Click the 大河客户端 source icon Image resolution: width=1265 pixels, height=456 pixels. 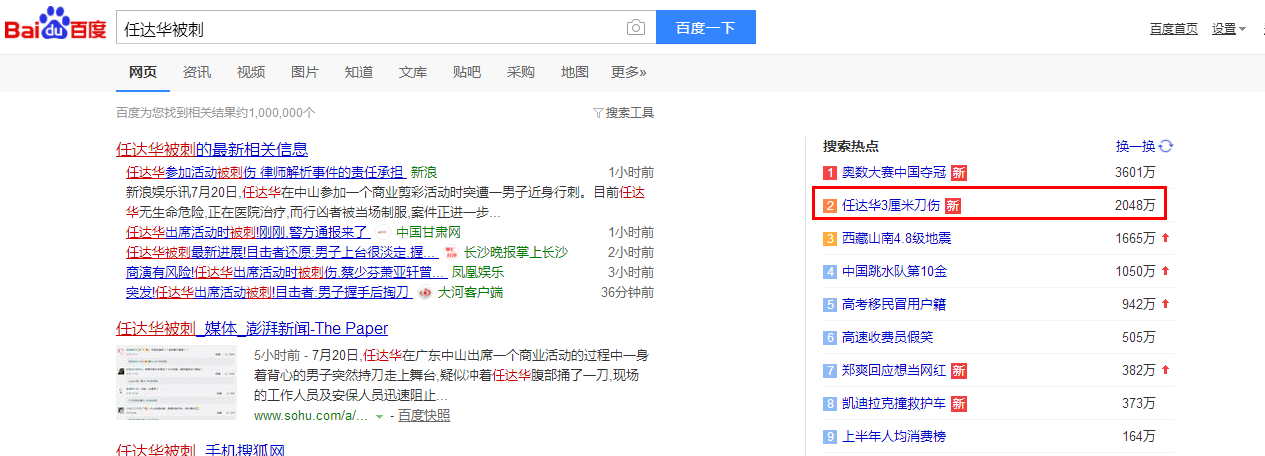tap(425, 293)
